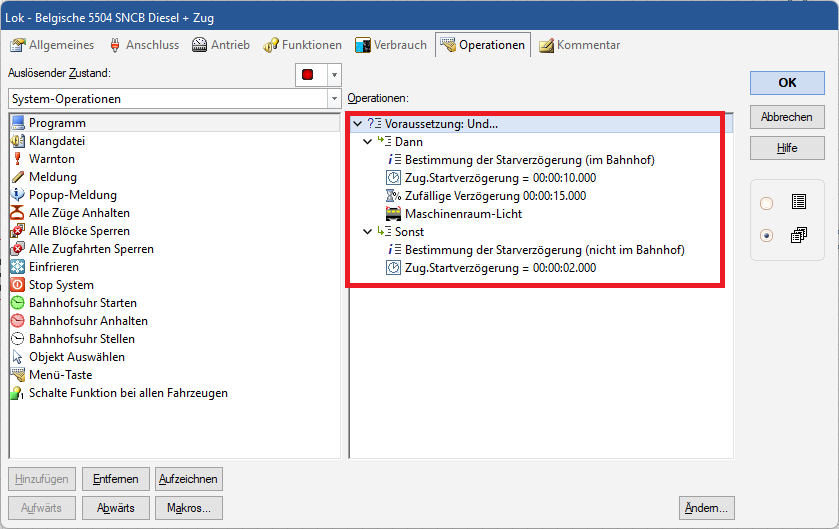
Task: Click the Maschinenraum-Licht operation icon
Action: [394, 214]
